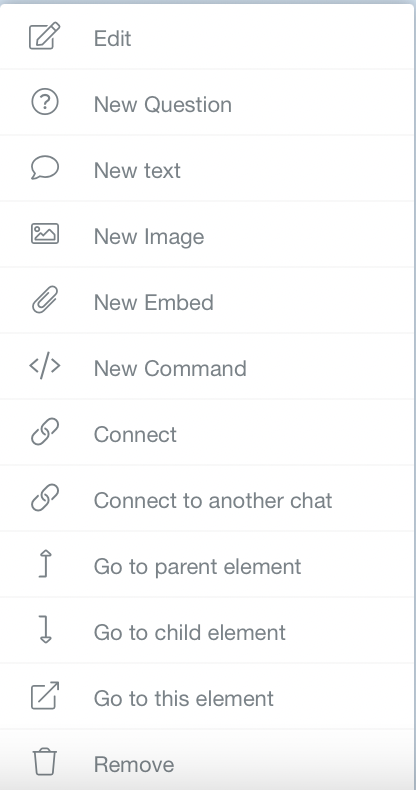Click the down arrow child icon
This screenshot has width=416, height=790.
45,630
